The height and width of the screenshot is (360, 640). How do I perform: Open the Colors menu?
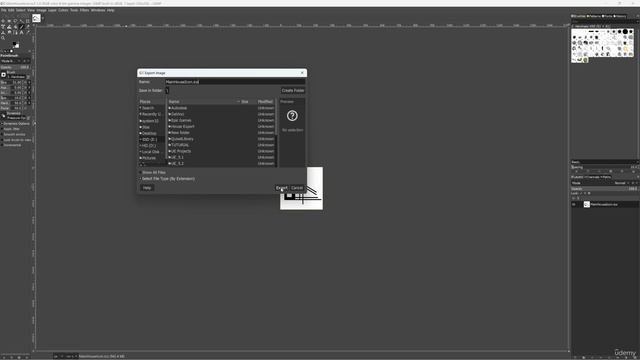coord(63,10)
